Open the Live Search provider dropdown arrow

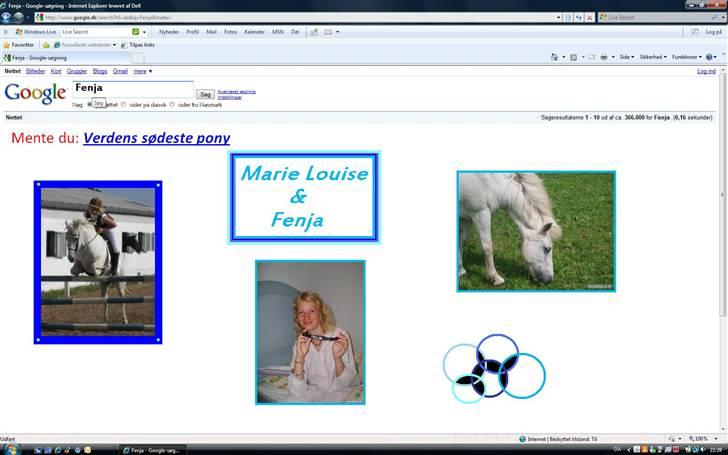point(722,18)
